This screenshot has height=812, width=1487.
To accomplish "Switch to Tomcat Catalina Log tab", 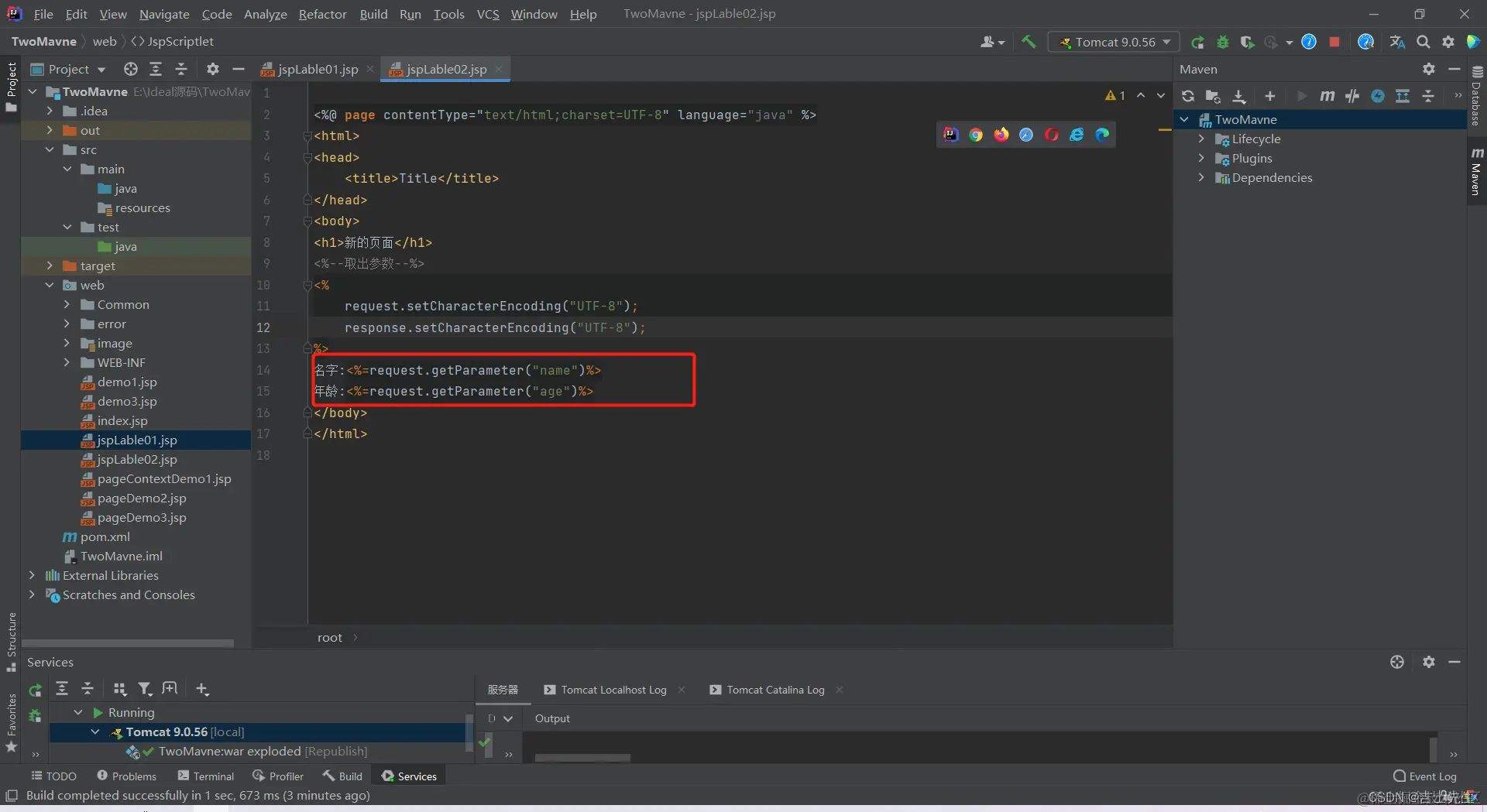I will point(768,690).
